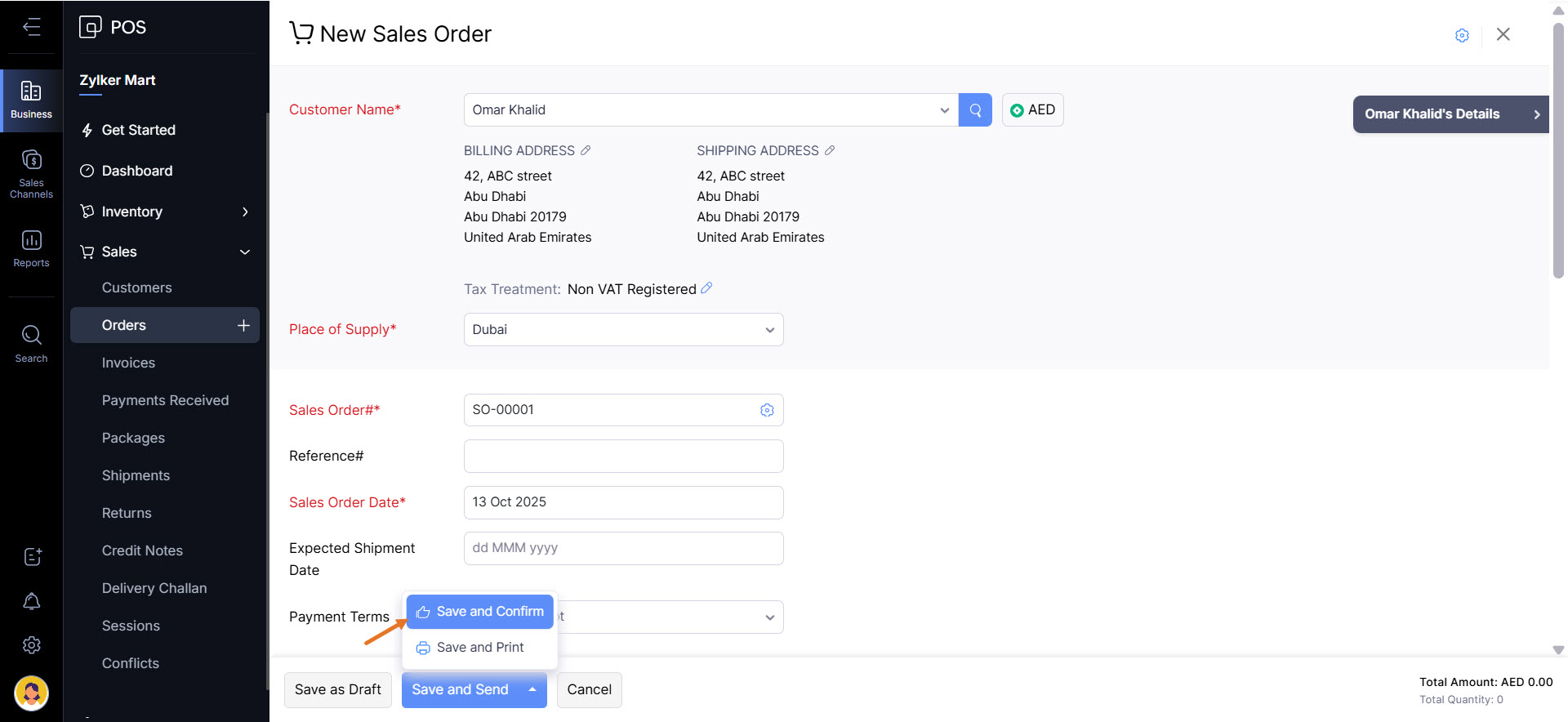Screen dimensions: 1568x722
Task: Open Reports in left rail
Action: pos(31,248)
